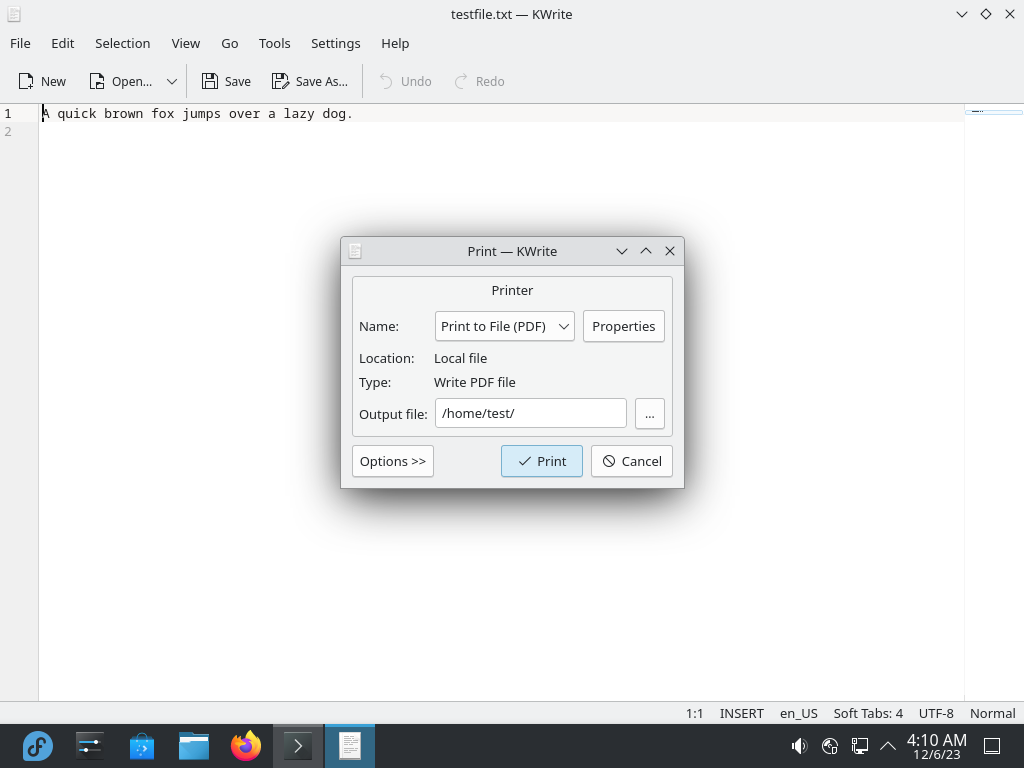This screenshot has height=768, width=1024.
Task: Open the printer Name dropdown
Action: [x=505, y=326]
